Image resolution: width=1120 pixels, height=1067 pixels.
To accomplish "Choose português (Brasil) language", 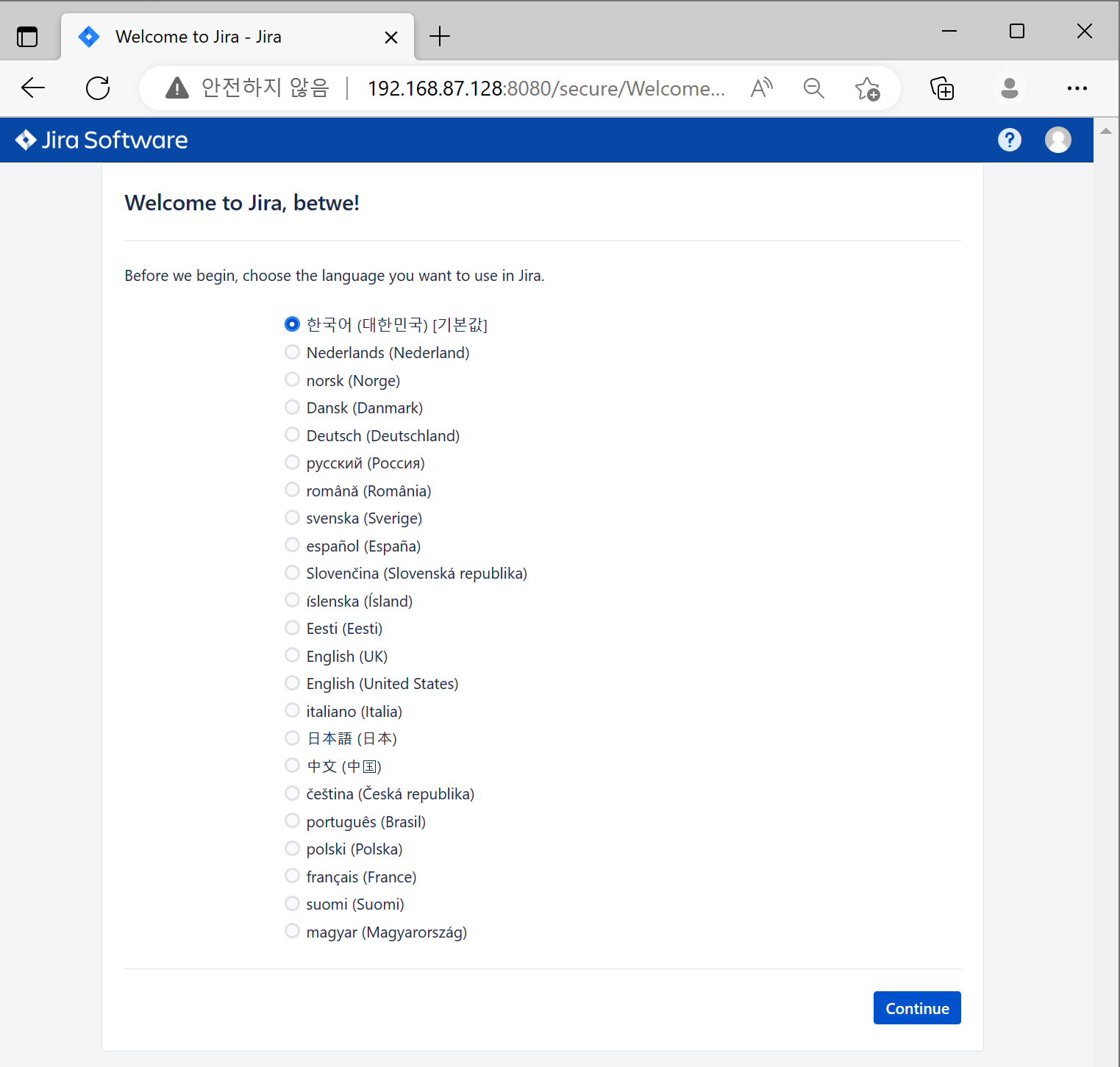I will [292, 821].
